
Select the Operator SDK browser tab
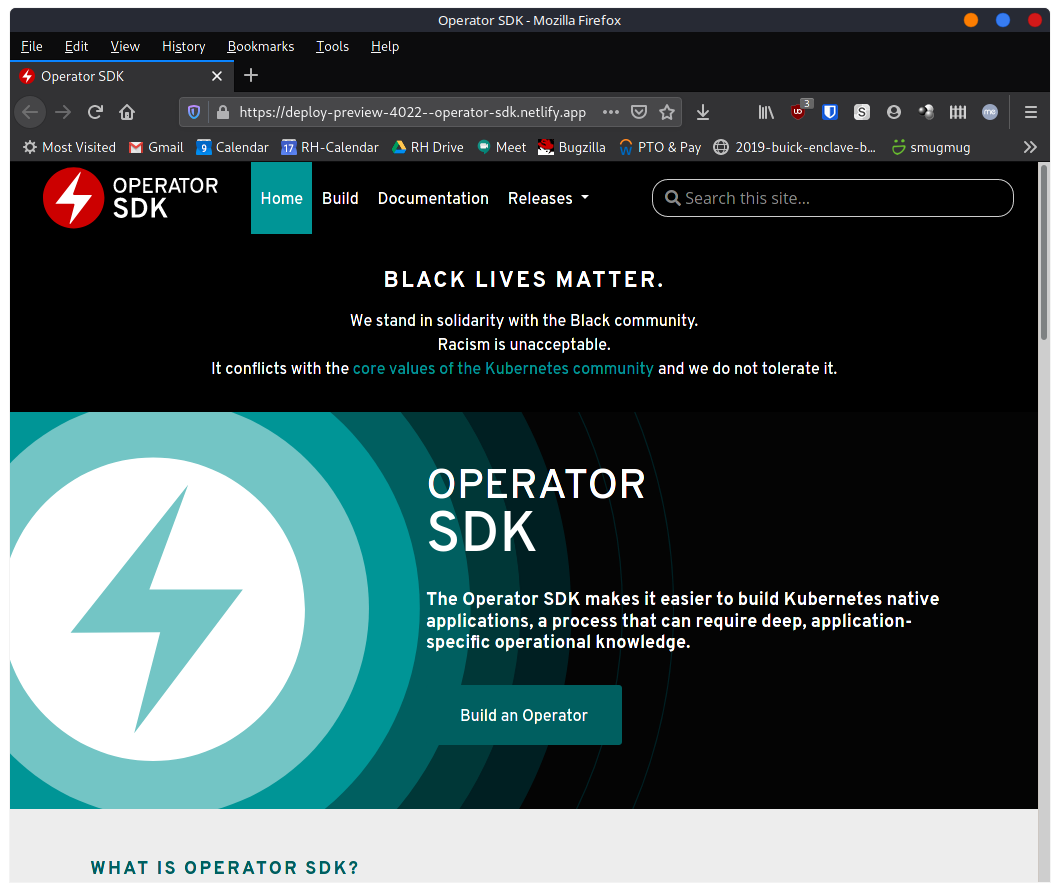pos(122,76)
